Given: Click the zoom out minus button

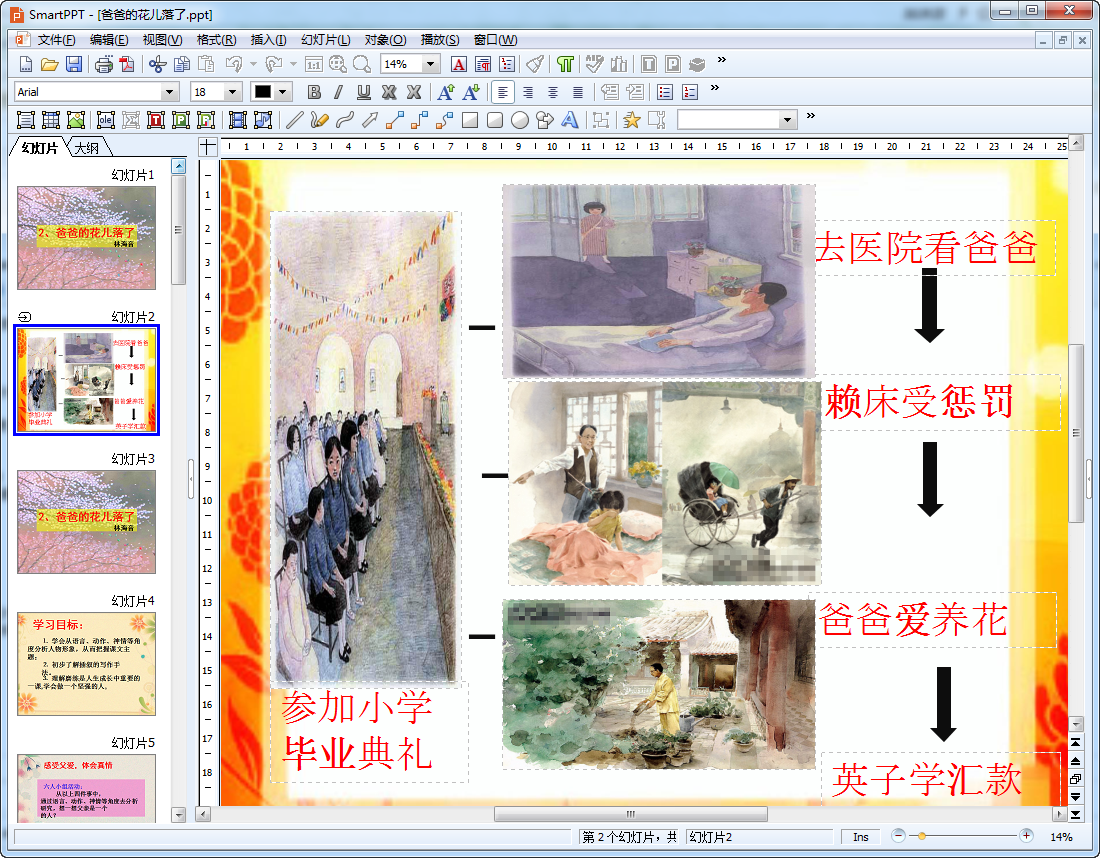Looking at the screenshot, I should click(x=899, y=836).
